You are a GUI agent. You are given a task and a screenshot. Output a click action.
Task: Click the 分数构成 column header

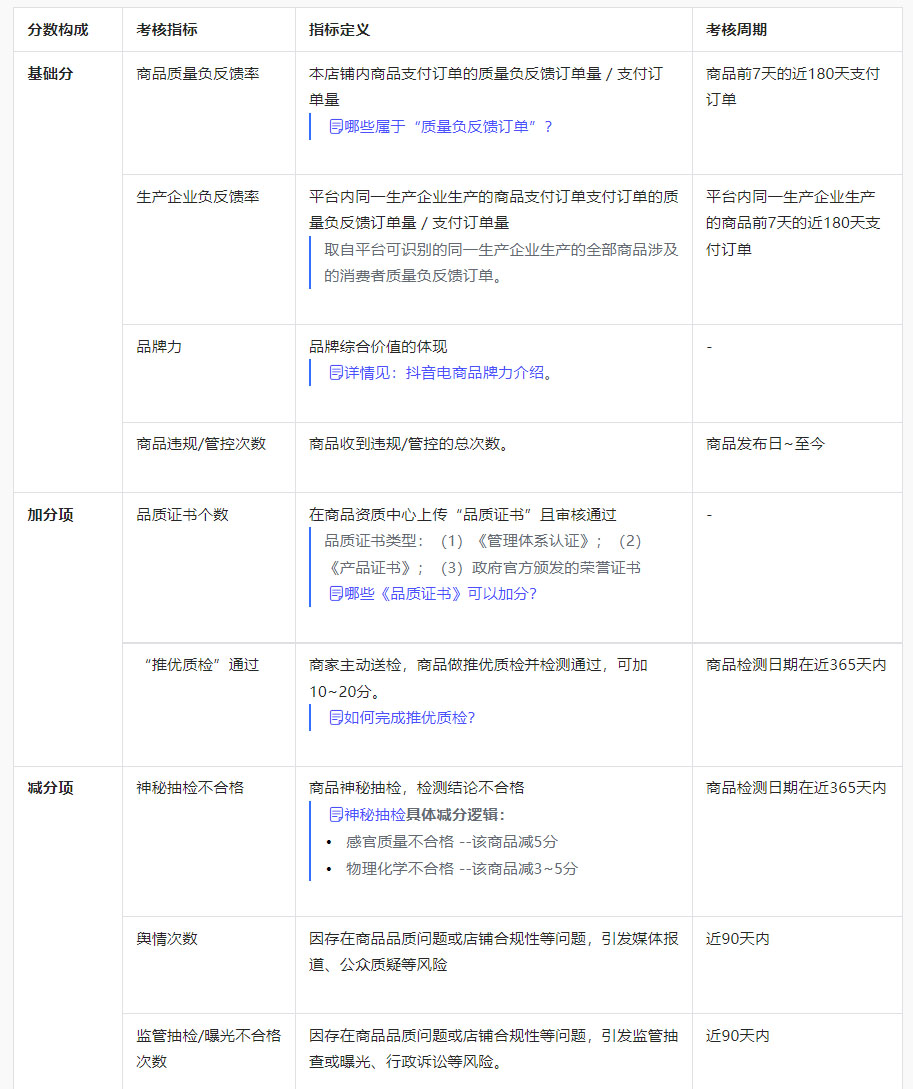(58, 30)
